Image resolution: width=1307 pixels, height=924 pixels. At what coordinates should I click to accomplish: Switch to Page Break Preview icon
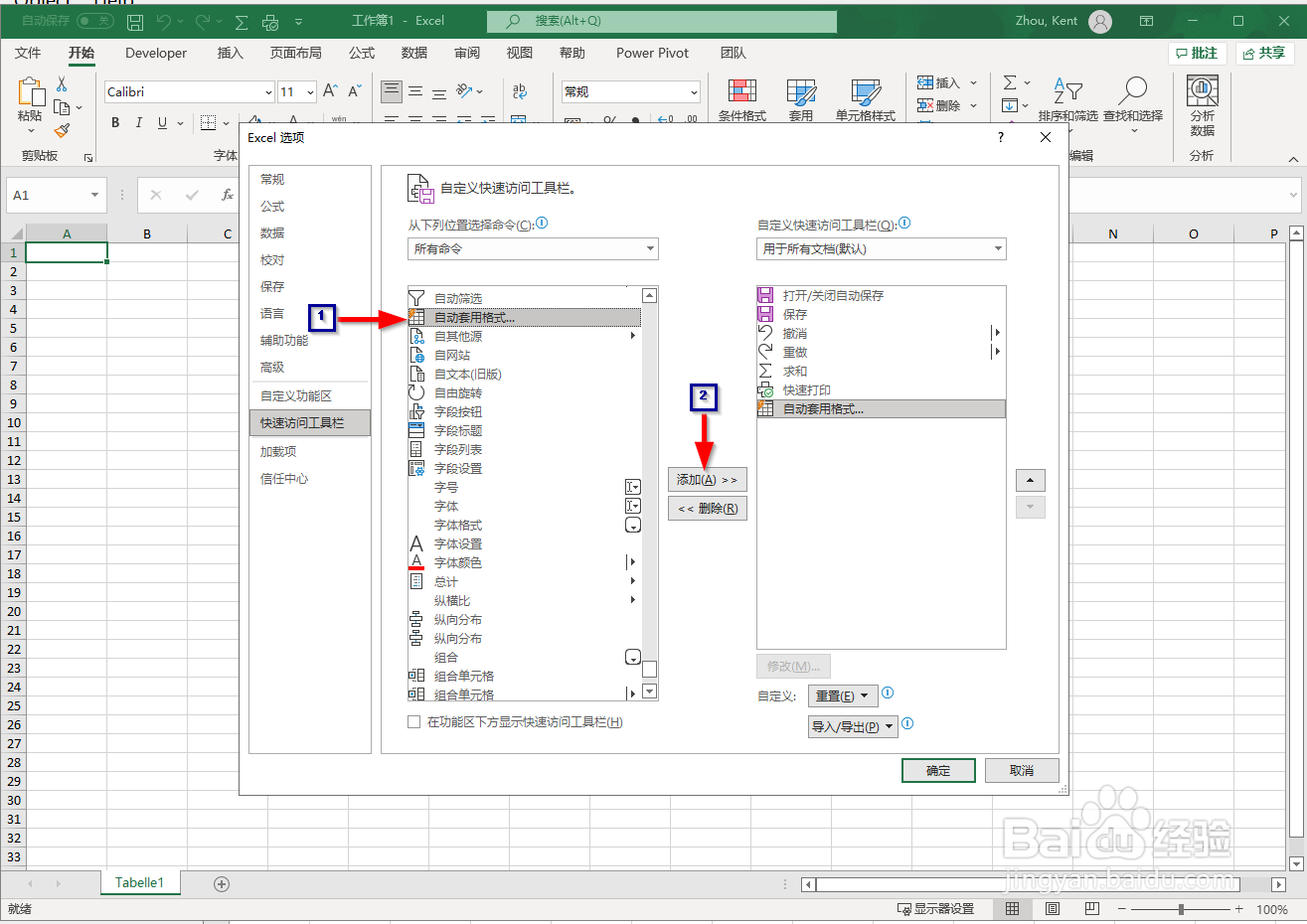tap(1092, 908)
